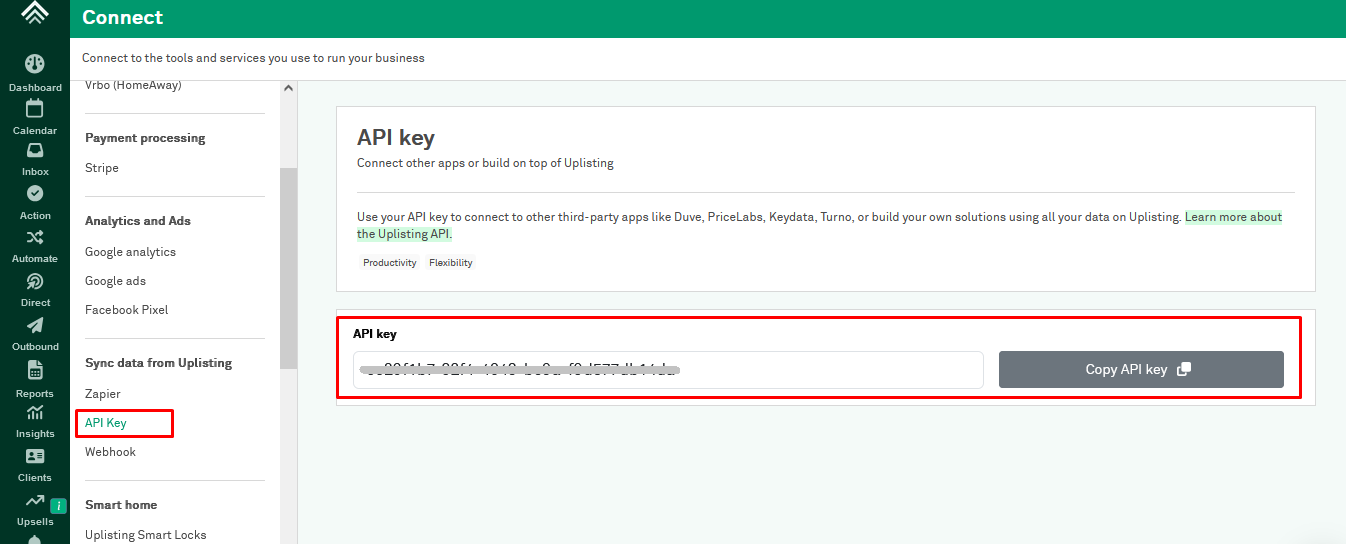Image resolution: width=1346 pixels, height=544 pixels.
Task: Open the Reports document icon
Action: click(35, 369)
